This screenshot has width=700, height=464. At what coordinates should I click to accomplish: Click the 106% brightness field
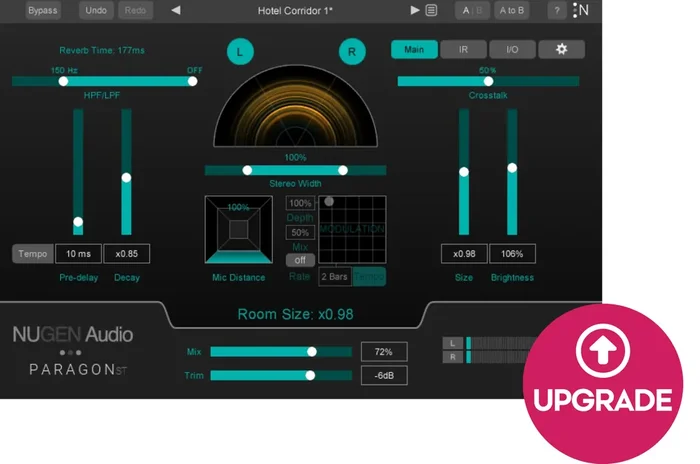click(512, 254)
